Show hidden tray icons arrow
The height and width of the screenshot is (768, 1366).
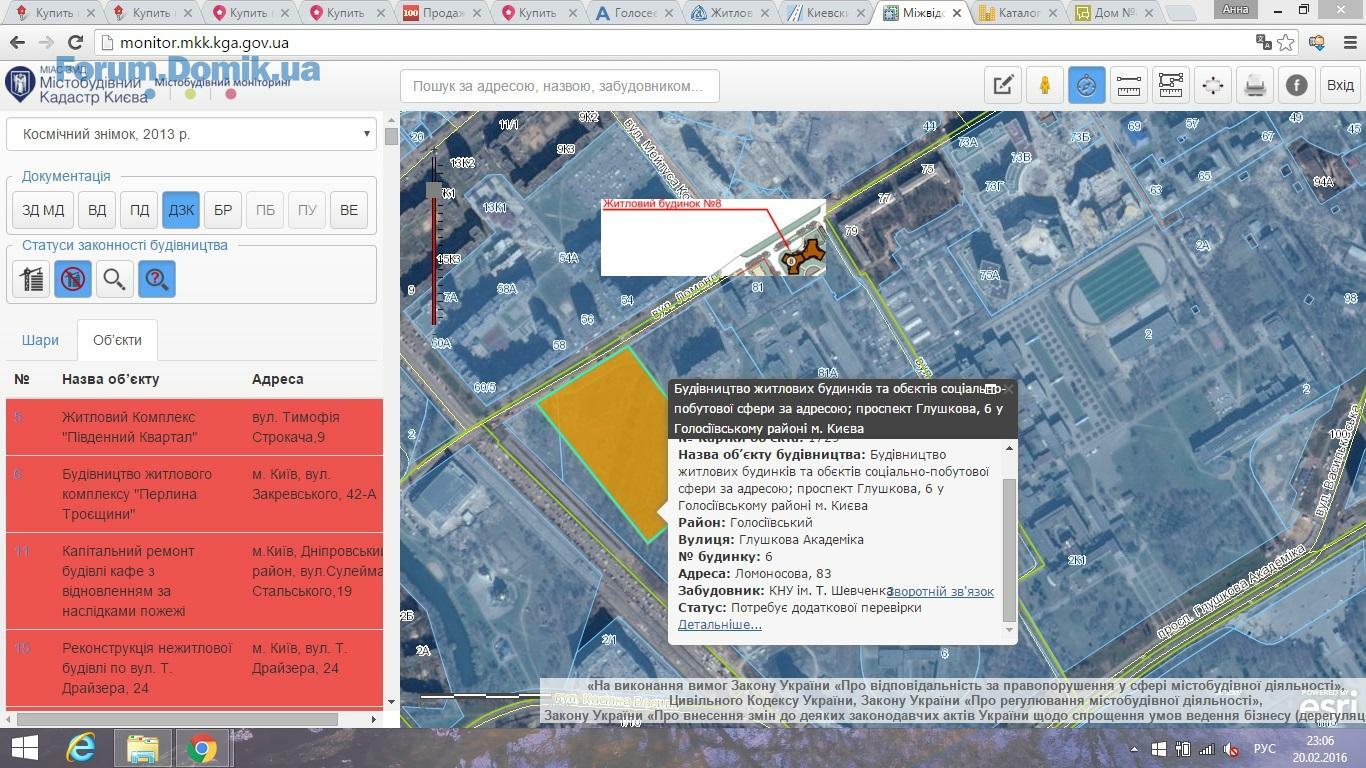[x=1135, y=749]
